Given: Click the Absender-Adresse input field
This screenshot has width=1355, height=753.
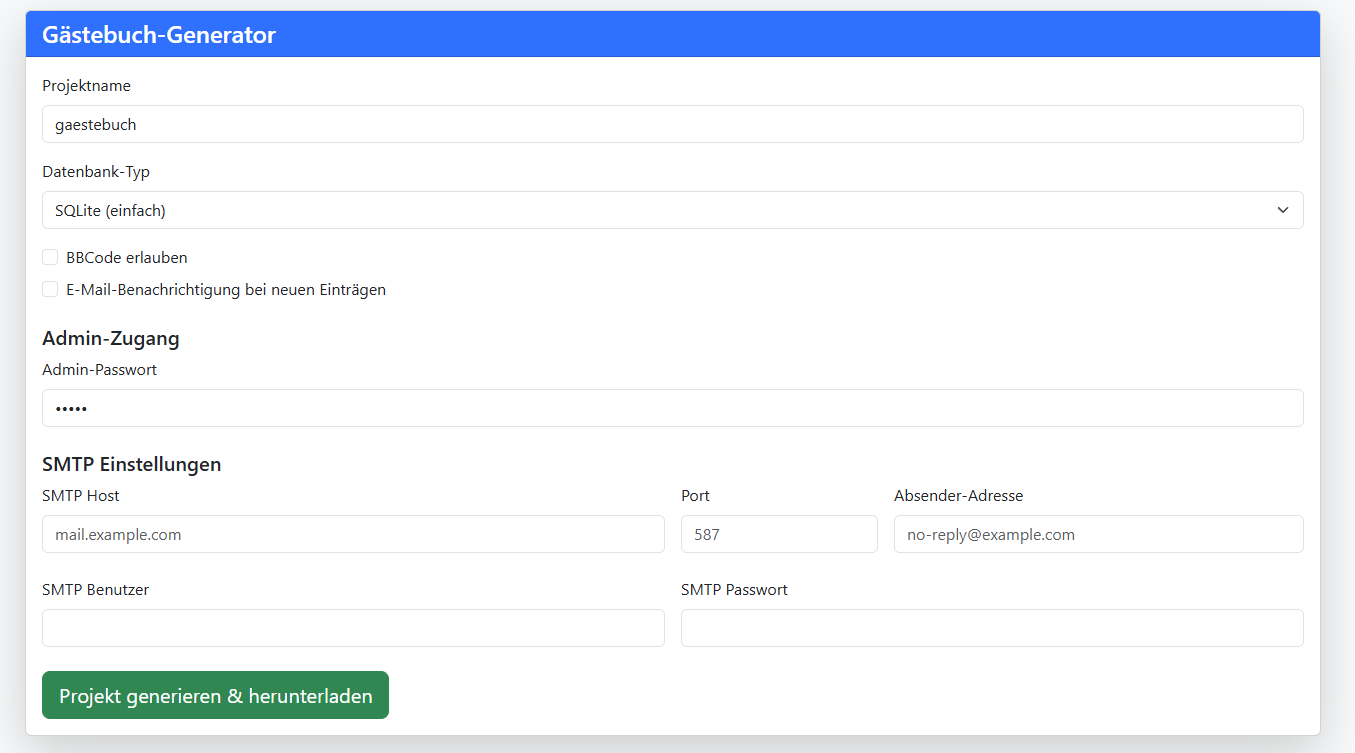Looking at the screenshot, I should pos(1098,534).
